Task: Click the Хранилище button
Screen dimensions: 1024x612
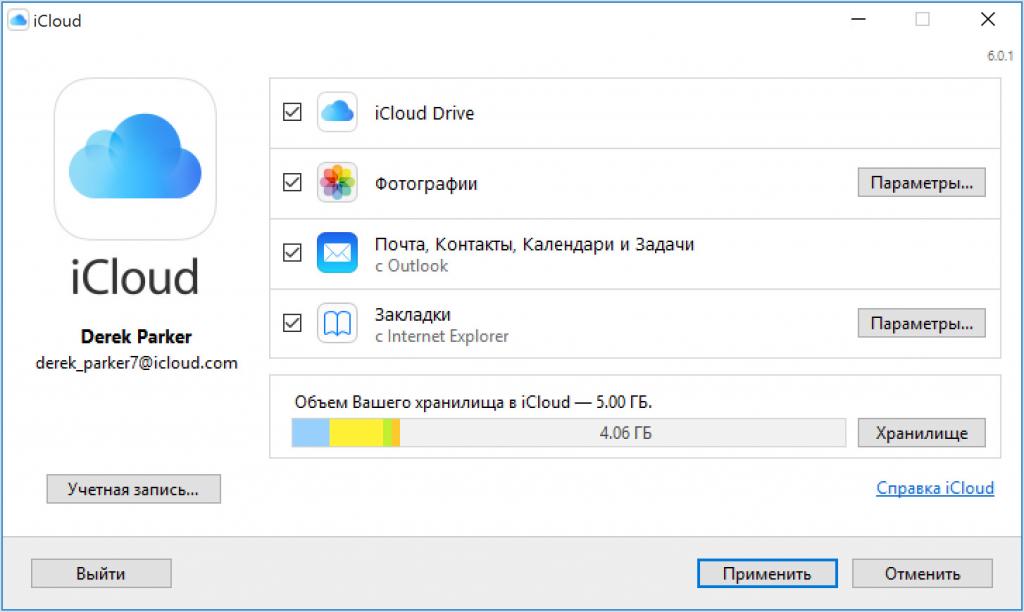Action: tap(921, 433)
